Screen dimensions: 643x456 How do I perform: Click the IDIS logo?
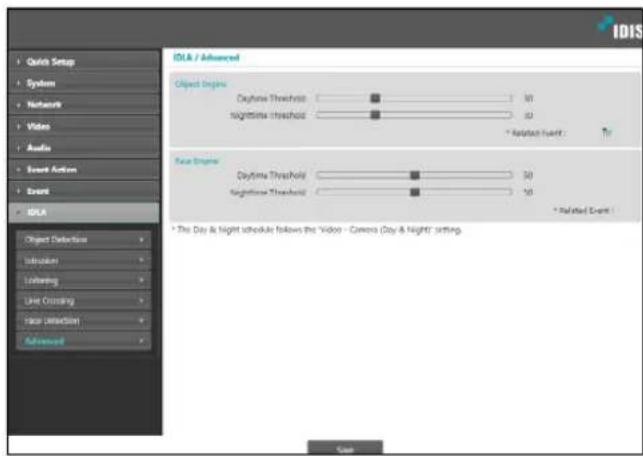coord(619,27)
